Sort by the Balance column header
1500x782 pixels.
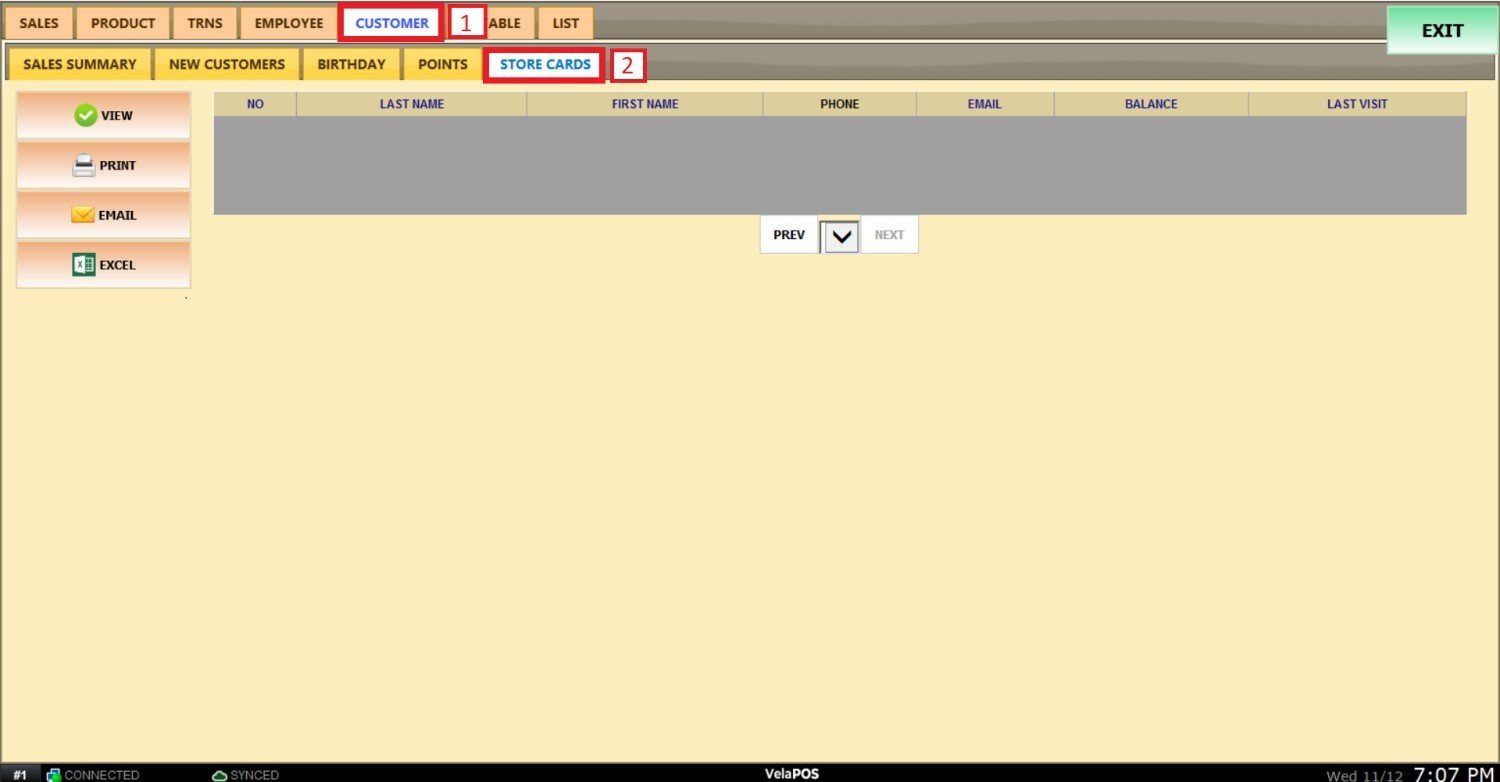[1150, 104]
